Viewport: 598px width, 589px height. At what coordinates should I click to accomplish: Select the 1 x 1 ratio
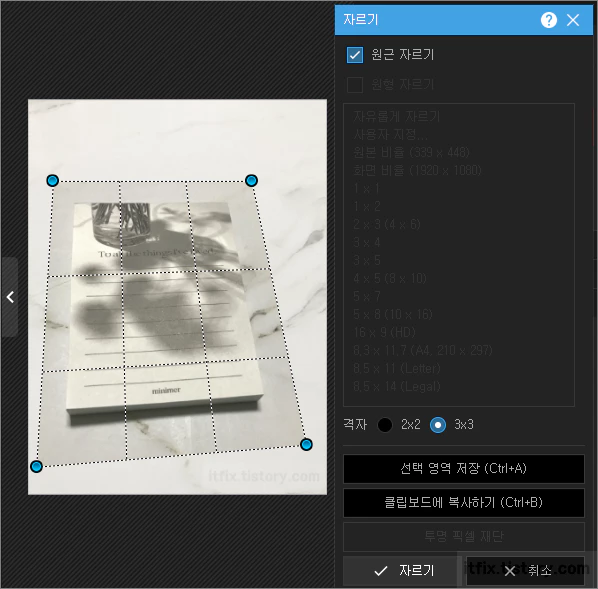[x=367, y=188]
